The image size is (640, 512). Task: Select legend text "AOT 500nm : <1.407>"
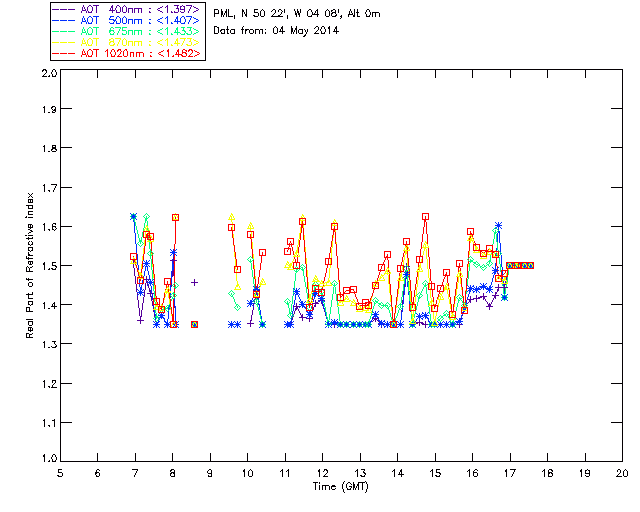(140, 20)
